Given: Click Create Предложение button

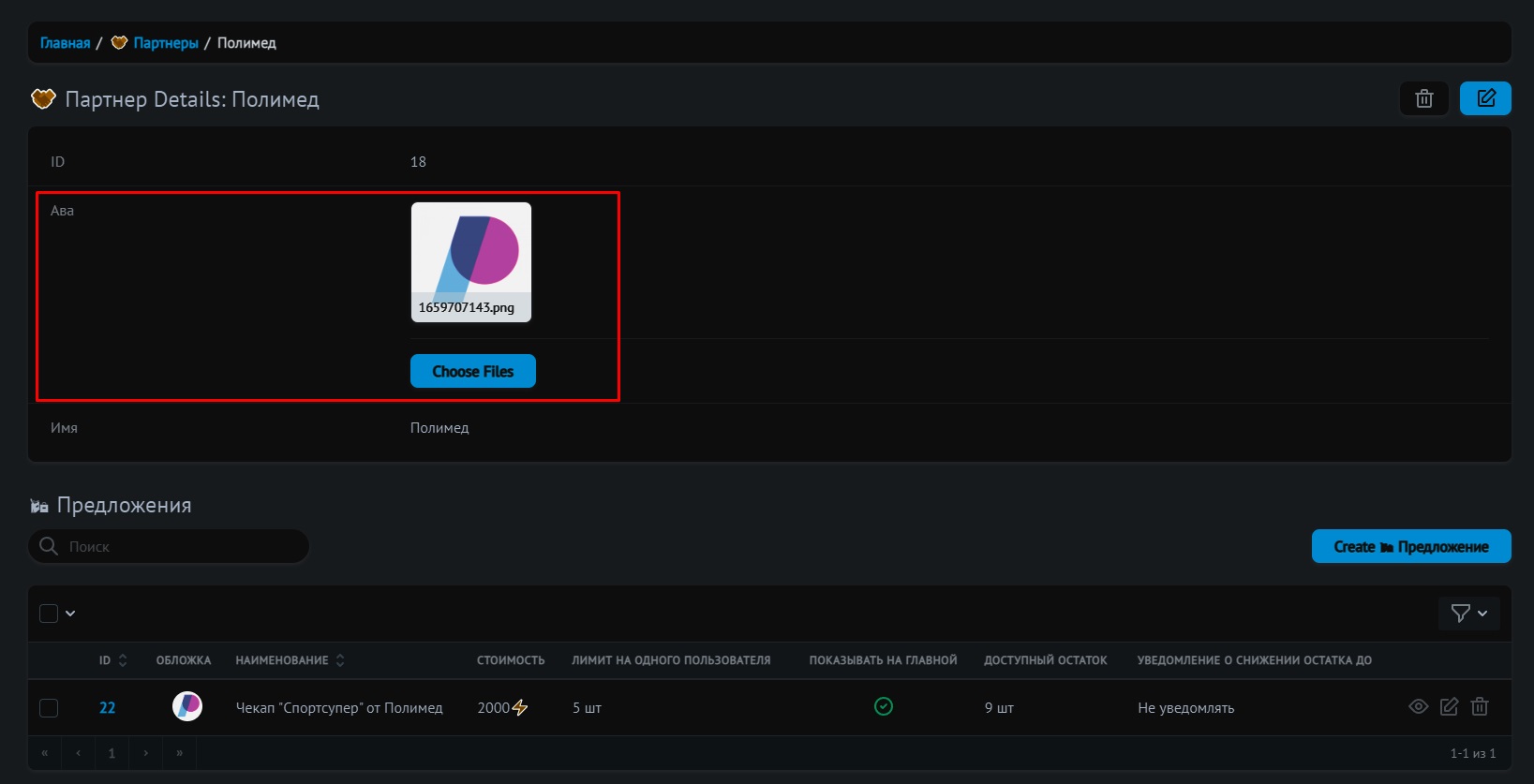Looking at the screenshot, I should click(x=1410, y=547).
